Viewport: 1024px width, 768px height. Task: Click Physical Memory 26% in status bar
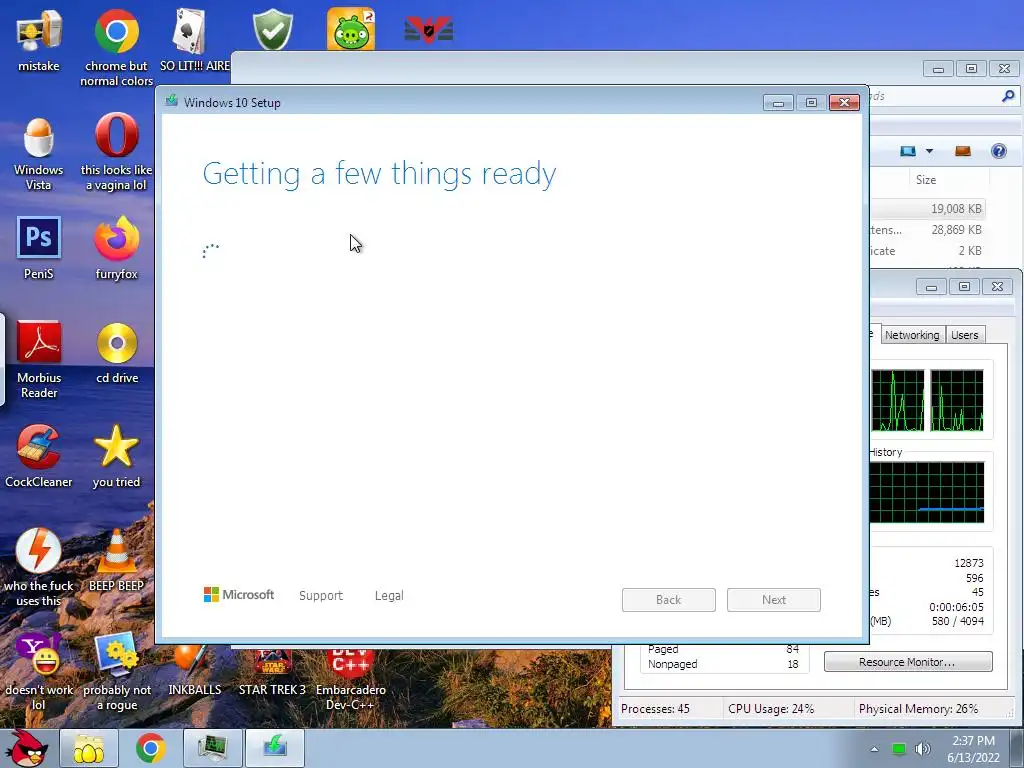pyautogui.click(x=918, y=709)
